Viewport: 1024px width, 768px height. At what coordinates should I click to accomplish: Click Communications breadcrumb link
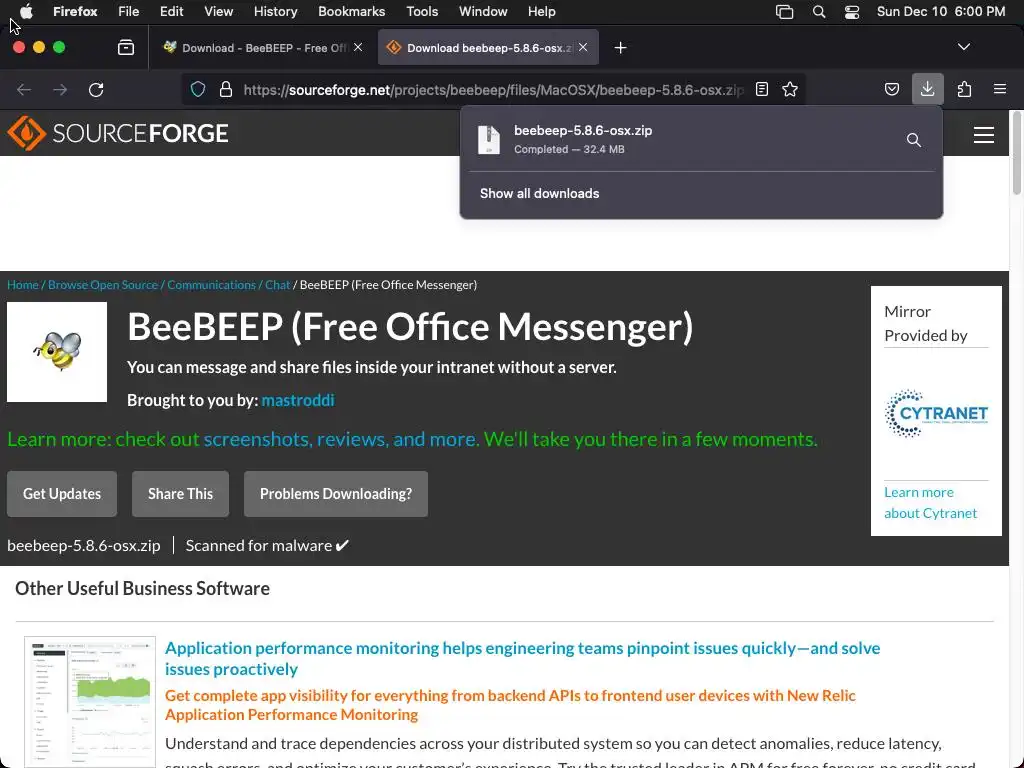211,285
